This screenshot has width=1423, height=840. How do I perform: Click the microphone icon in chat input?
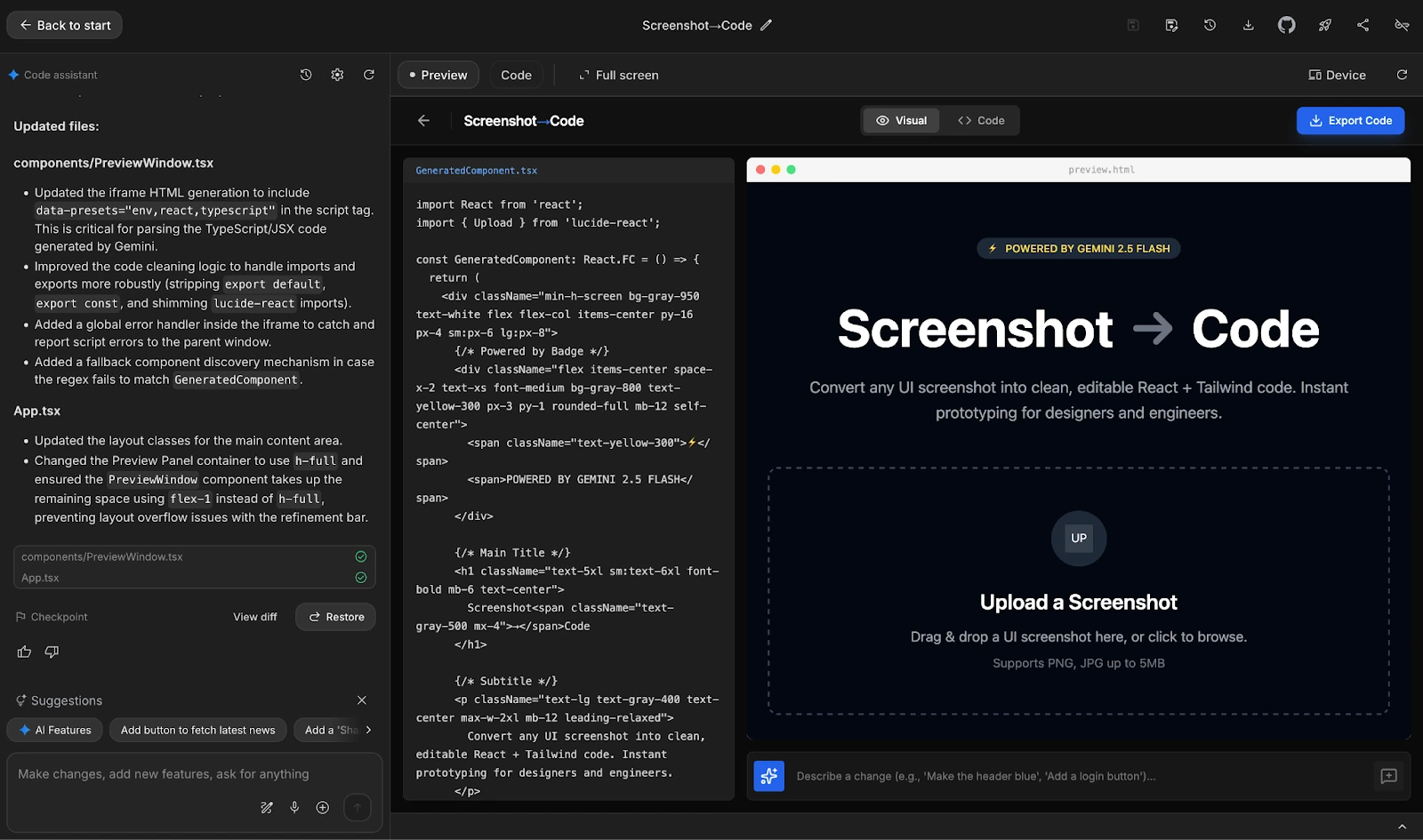[294, 807]
